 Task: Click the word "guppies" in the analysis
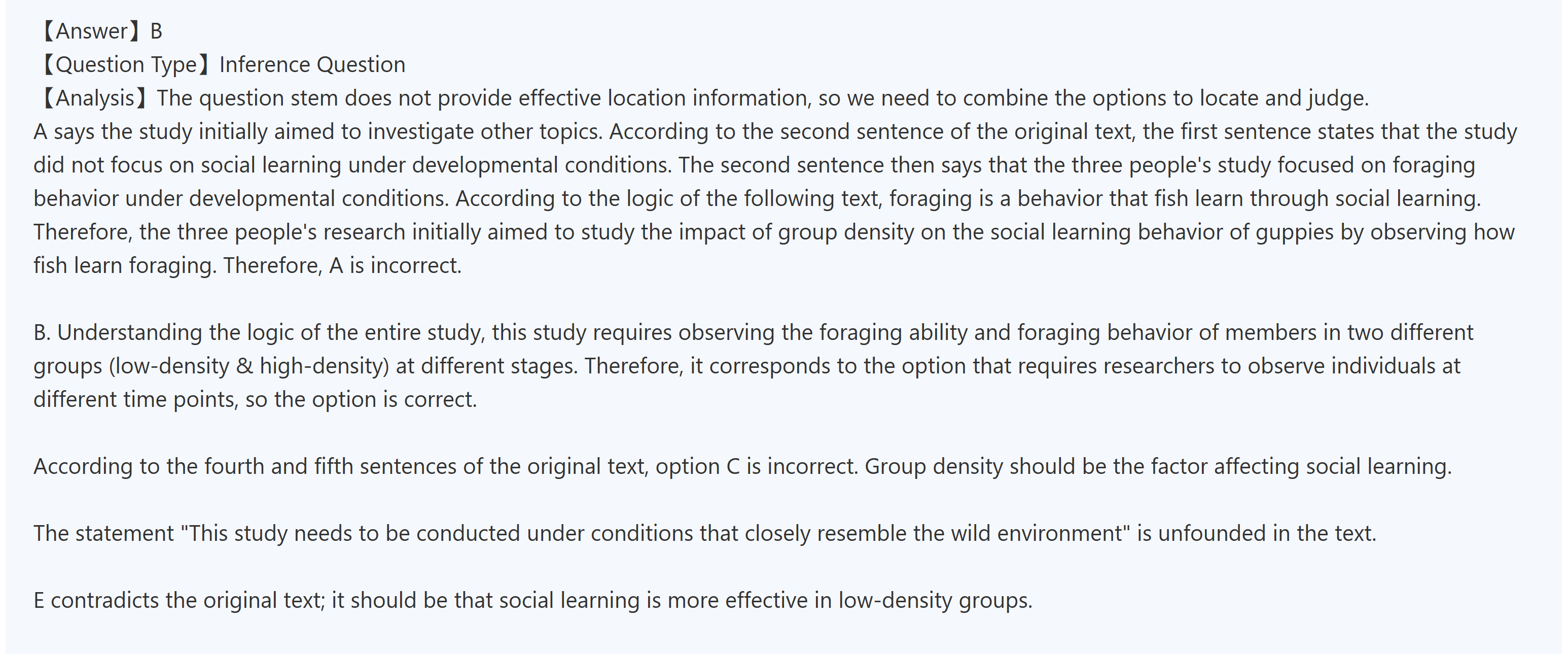pos(1294,232)
